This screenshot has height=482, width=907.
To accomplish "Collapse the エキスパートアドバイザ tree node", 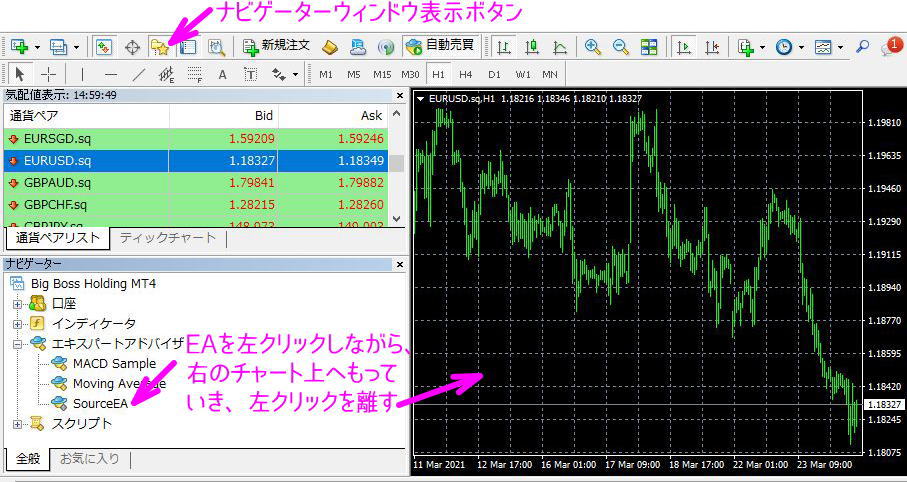I will coord(17,344).
